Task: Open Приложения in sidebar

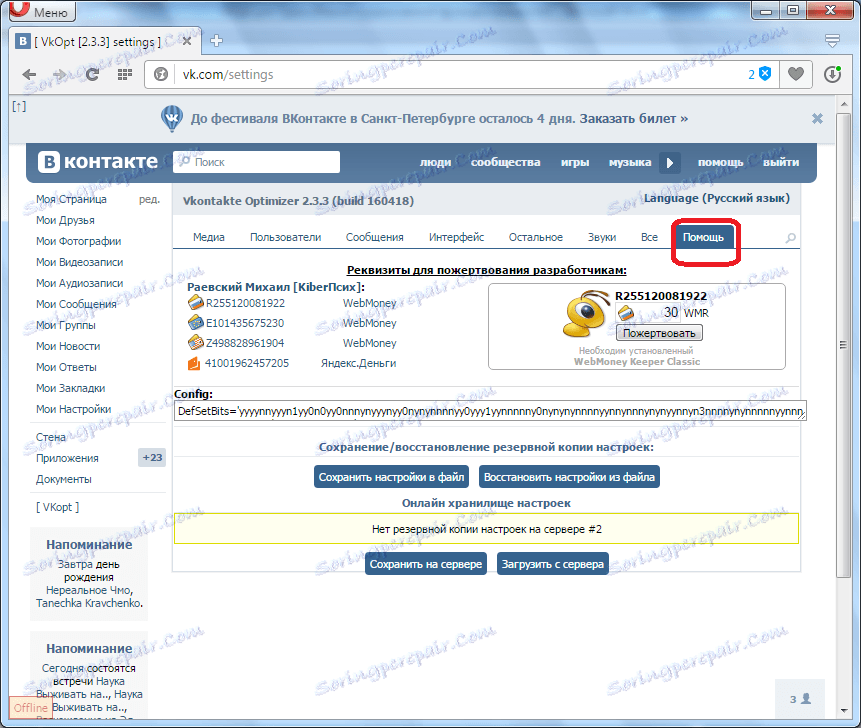Action: (x=67, y=458)
